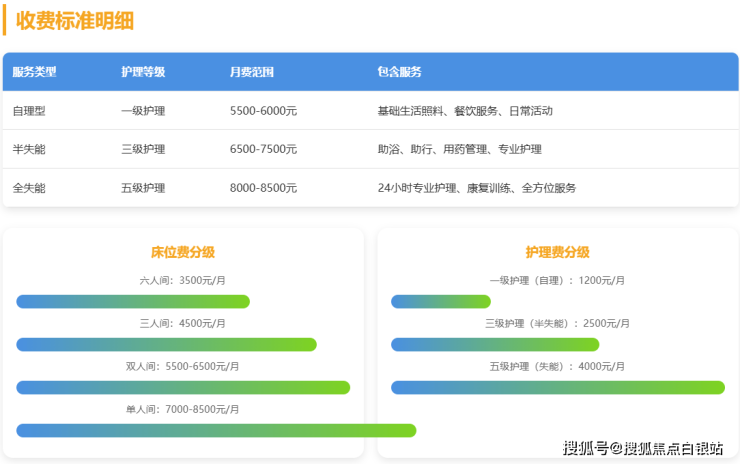Open the 护理费分级 card title

[557, 252]
